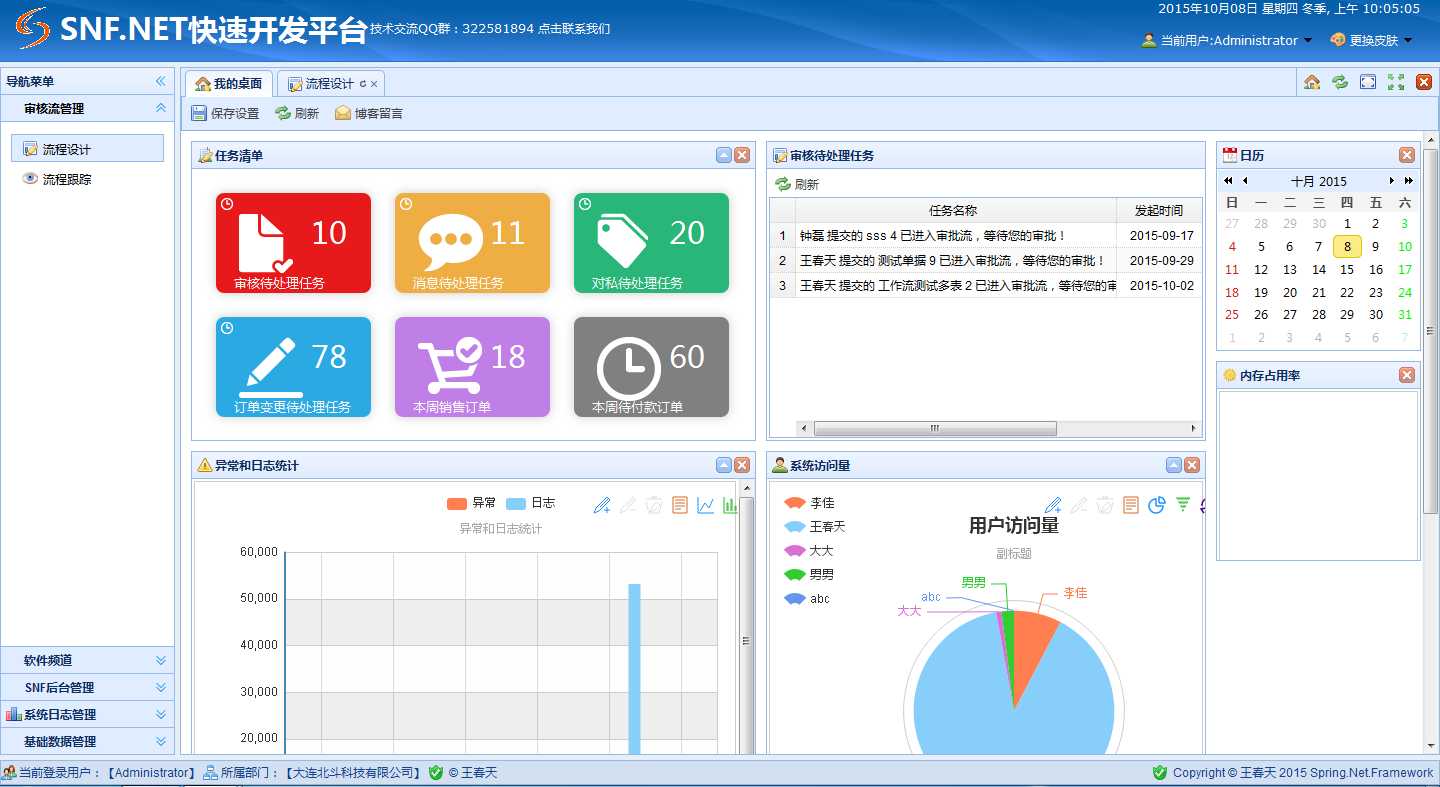The width and height of the screenshot is (1440, 787).
Task: Toggle 男男 in pie chart legend
Action: pyautogui.click(x=809, y=575)
